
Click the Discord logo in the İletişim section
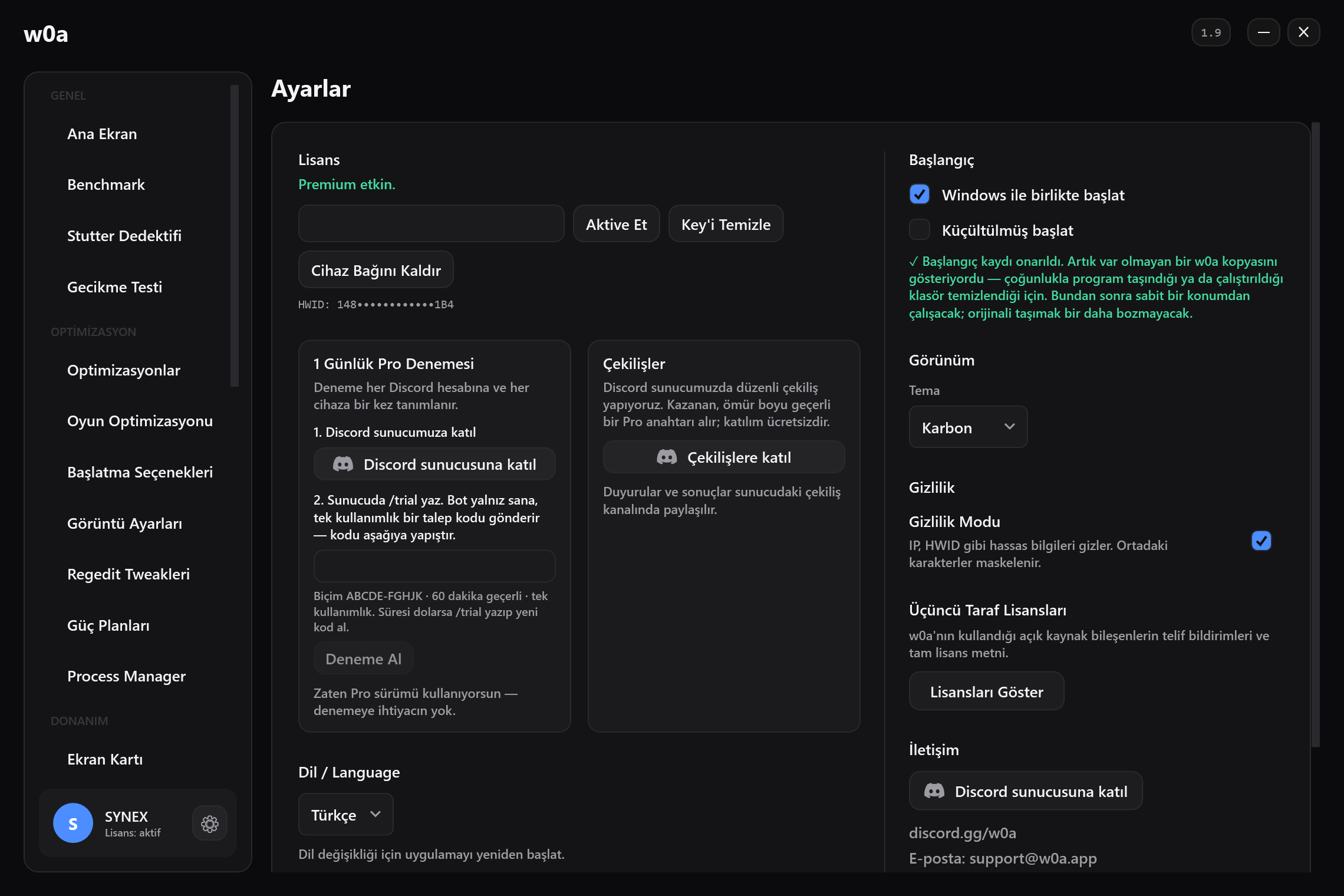tap(934, 791)
